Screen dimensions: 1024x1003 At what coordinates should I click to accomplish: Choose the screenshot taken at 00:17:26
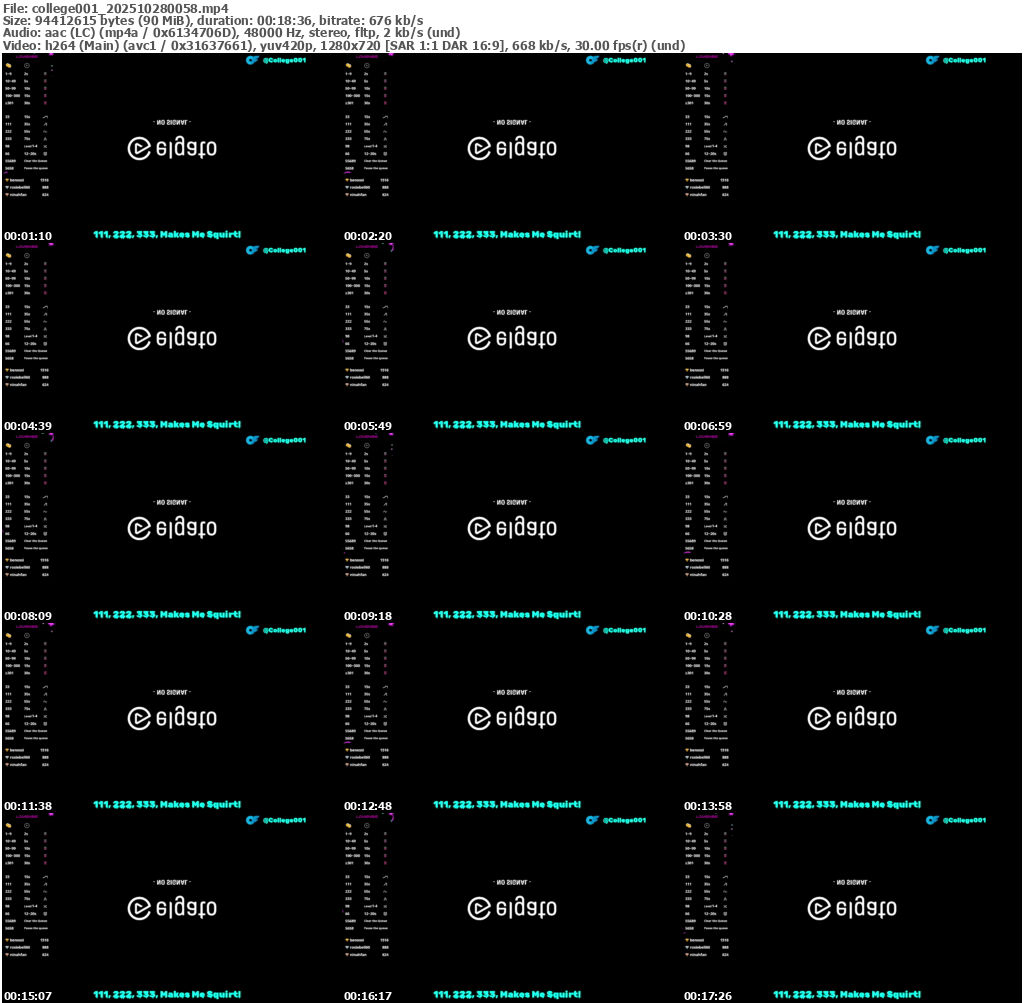[x=852, y=908]
